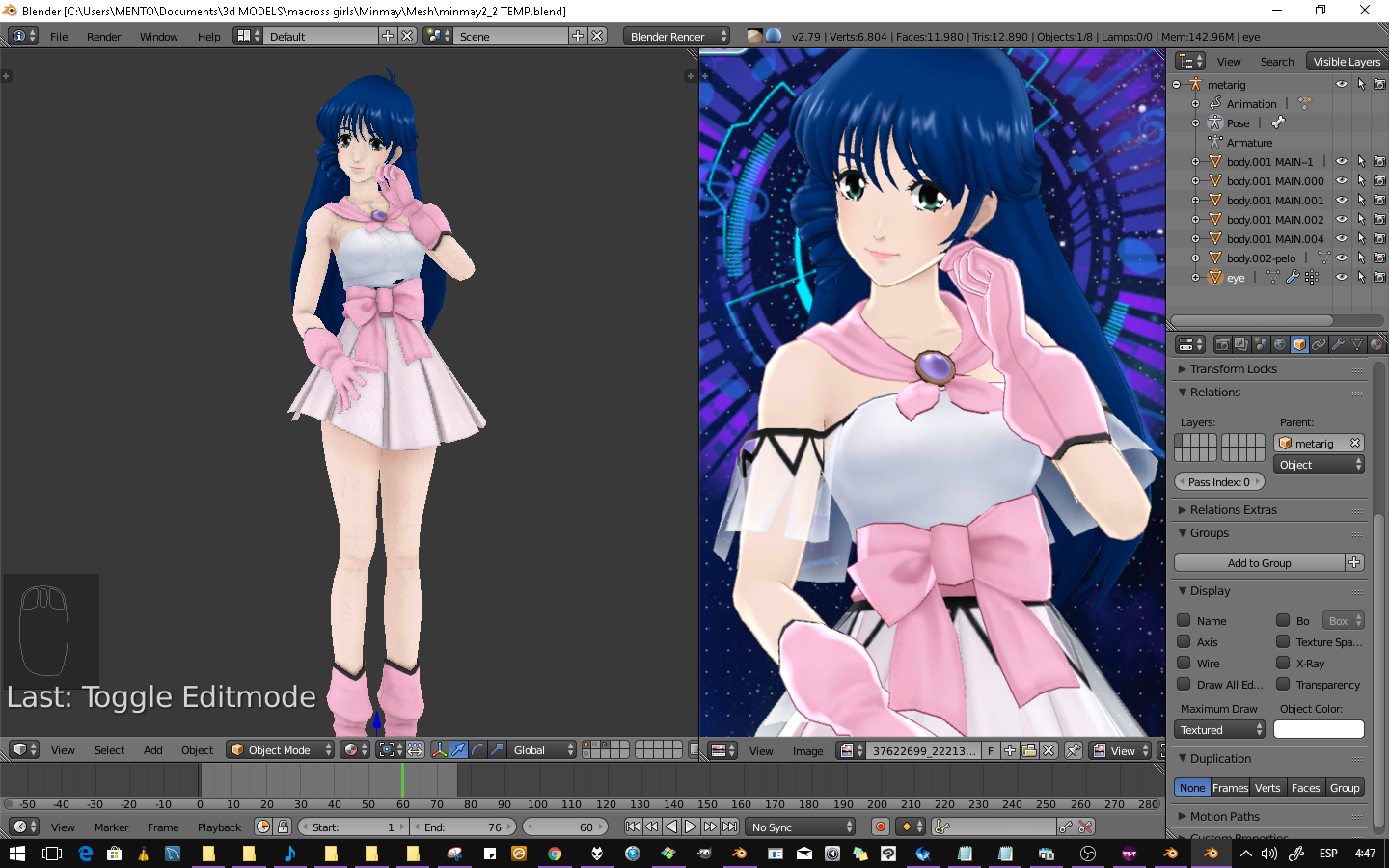Image resolution: width=1389 pixels, height=868 pixels.
Task: Open the Scene properties tab icon
Action: (1261, 344)
